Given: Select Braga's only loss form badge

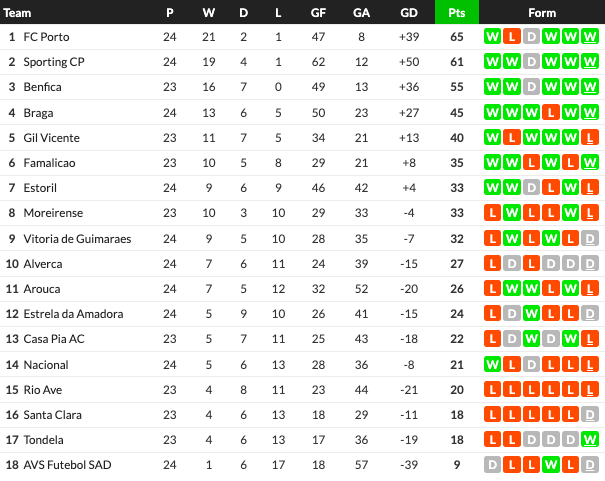Looking at the screenshot, I should (551, 112).
